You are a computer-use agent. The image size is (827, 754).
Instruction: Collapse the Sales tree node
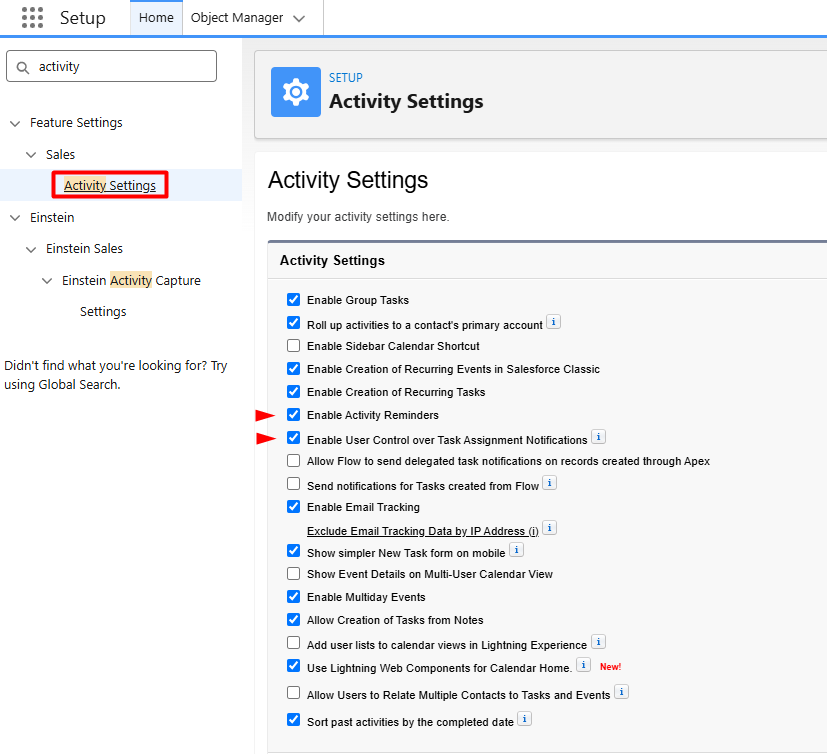(x=31, y=155)
